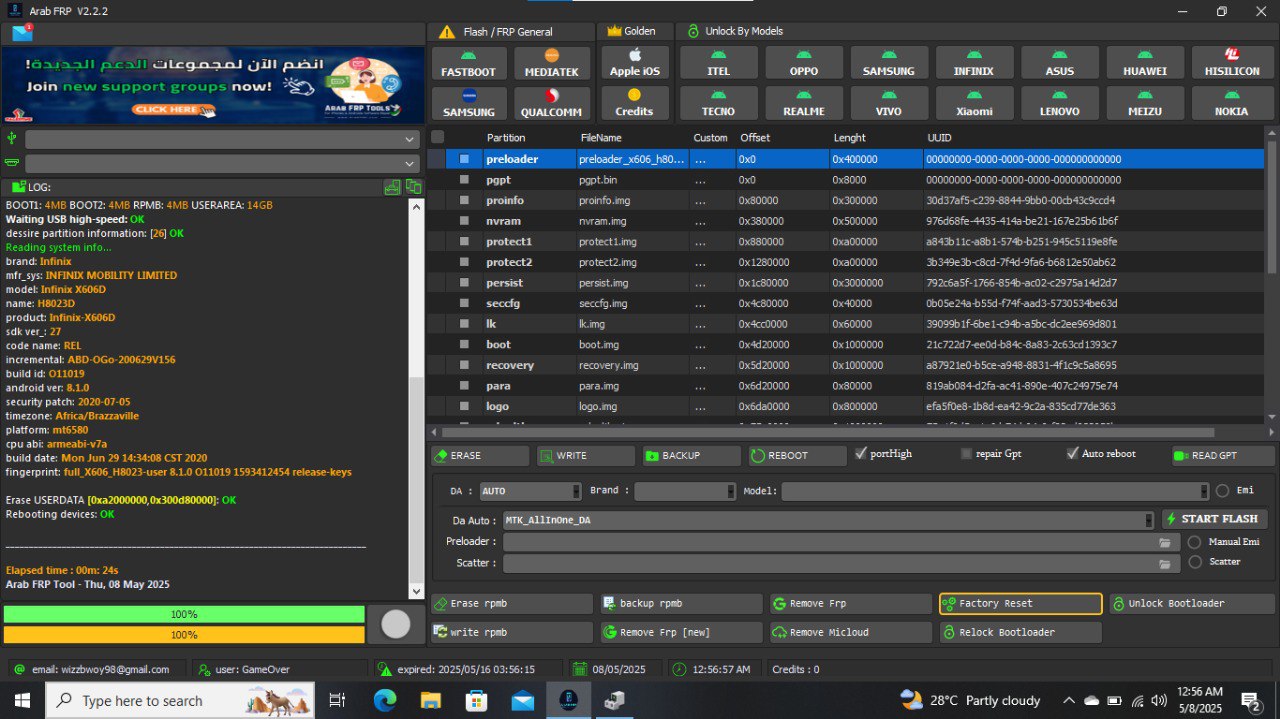1280x719 pixels.
Task: Toggle the nvram partition checkbox
Action: [464, 221]
